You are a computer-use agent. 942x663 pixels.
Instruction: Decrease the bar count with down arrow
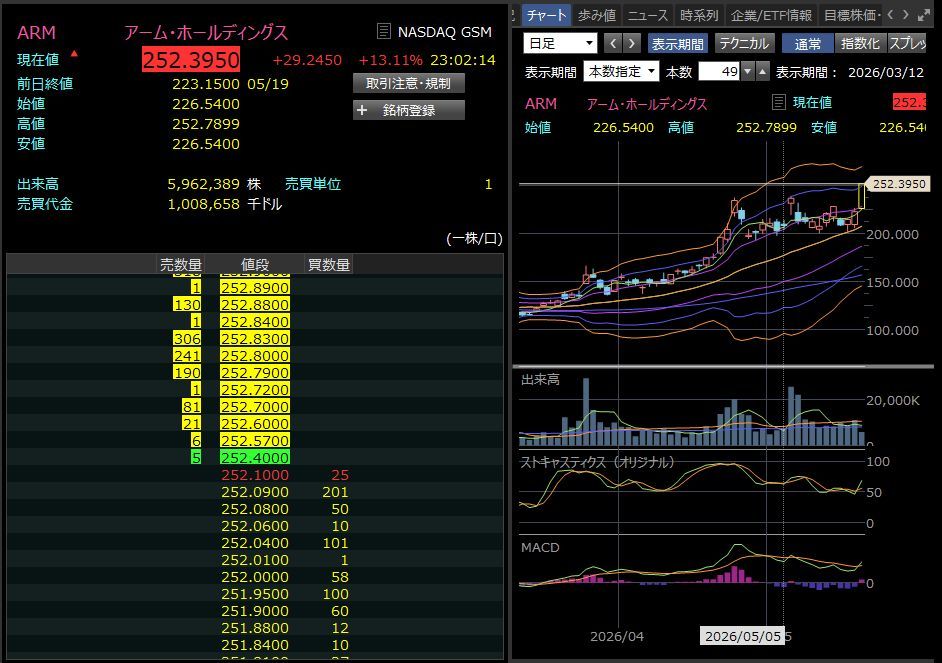(x=747, y=71)
